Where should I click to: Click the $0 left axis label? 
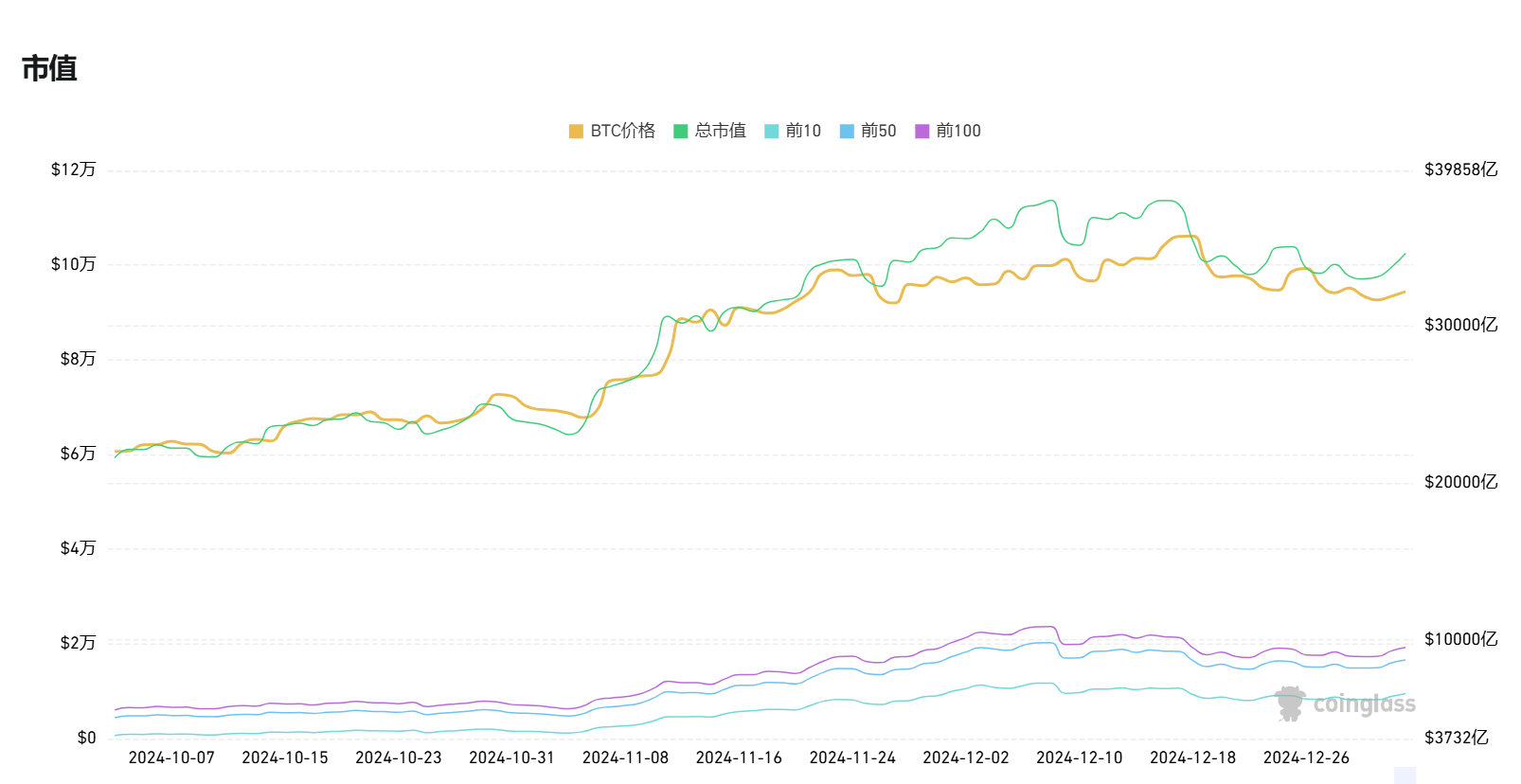(x=87, y=738)
